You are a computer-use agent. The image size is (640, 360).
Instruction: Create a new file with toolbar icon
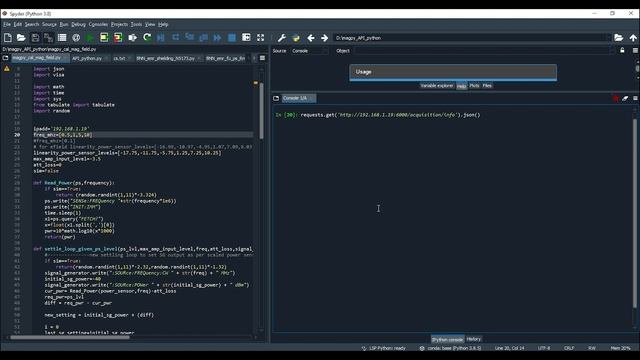click(8, 38)
